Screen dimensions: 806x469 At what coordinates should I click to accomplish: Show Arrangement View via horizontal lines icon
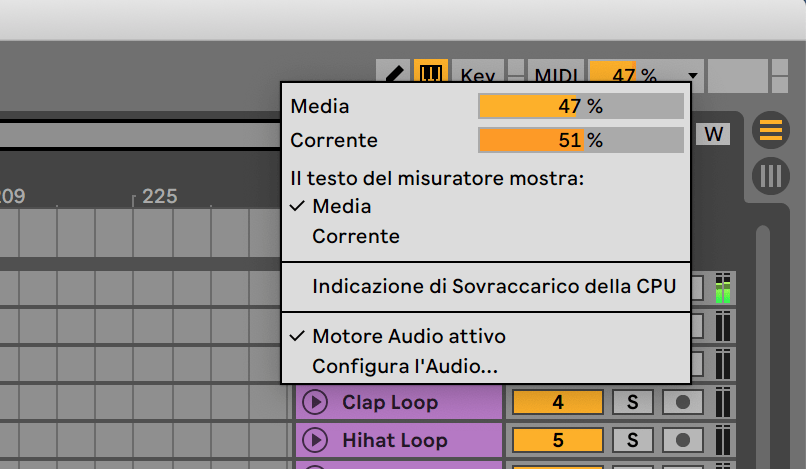771,129
